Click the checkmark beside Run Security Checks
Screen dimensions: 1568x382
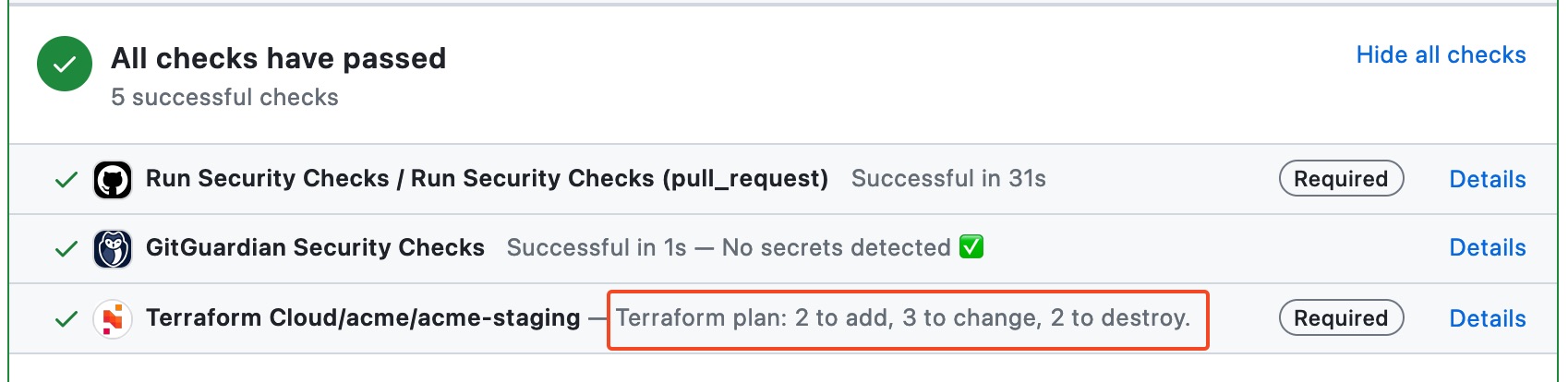click(66, 179)
